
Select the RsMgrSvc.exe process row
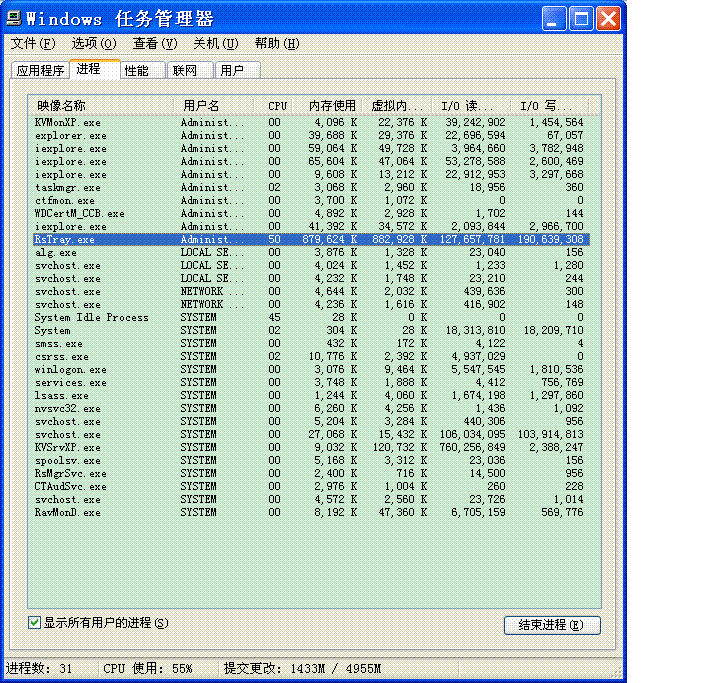pyautogui.click(x=311, y=474)
